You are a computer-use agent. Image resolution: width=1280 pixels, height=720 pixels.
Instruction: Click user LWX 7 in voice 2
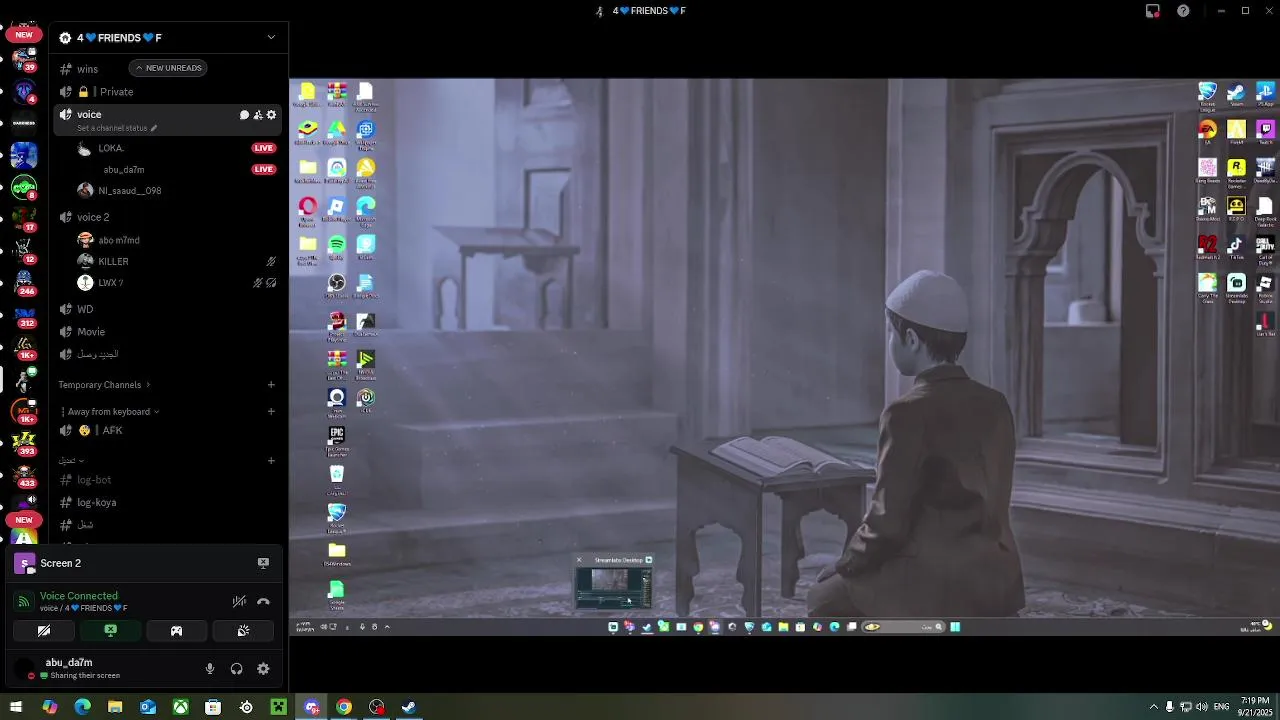click(x=111, y=283)
